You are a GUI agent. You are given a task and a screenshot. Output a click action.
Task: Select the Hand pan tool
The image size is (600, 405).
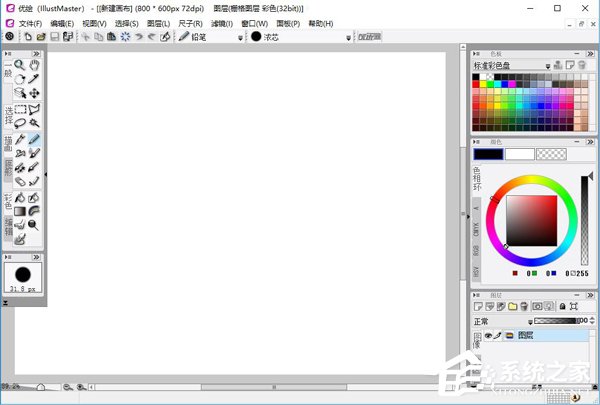click(34, 65)
